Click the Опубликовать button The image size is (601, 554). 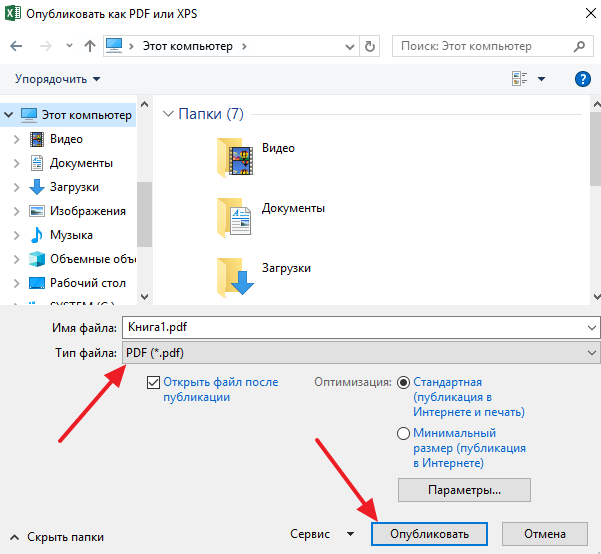(428, 534)
